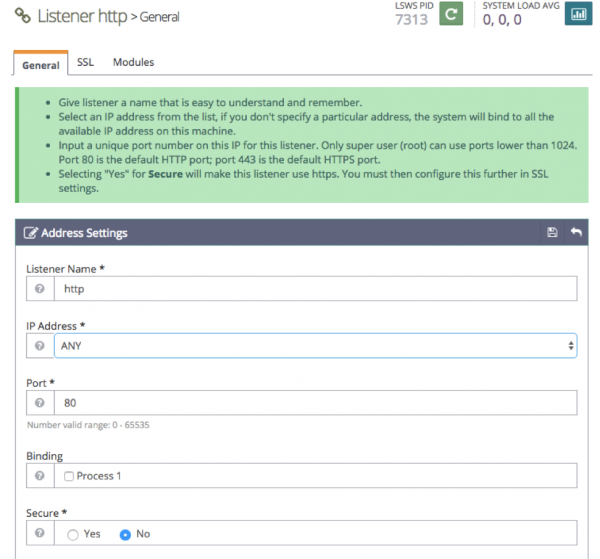Click the help icon beside Port field
The image size is (600, 559).
[x=39, y=403]
